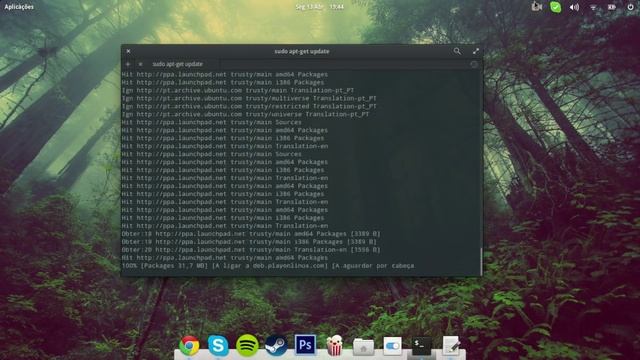Click the terminal fullscreen arrows icon

(x=476, y=51)
